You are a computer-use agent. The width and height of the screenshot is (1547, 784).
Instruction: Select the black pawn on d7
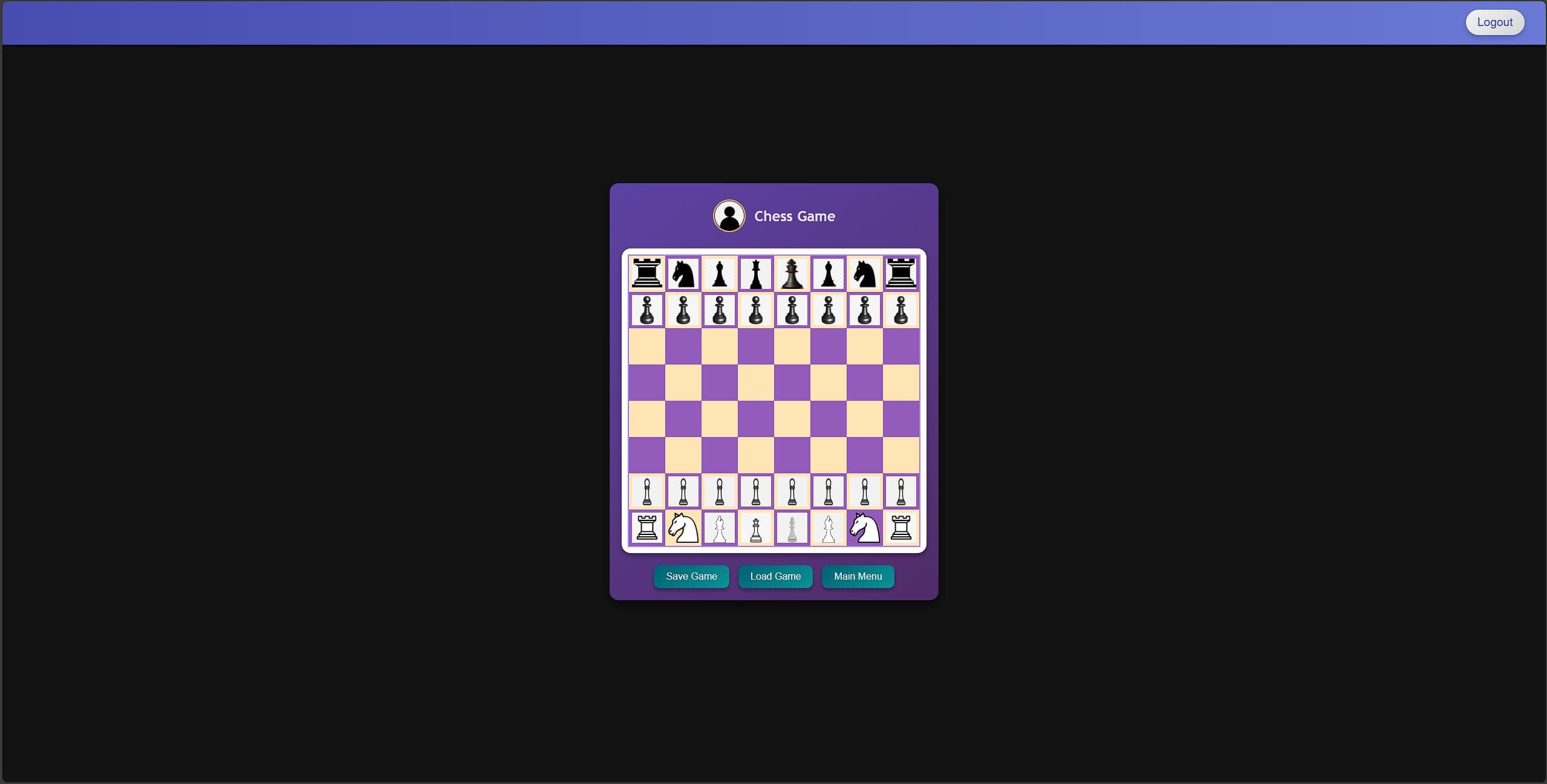click(x=755, y=310)
